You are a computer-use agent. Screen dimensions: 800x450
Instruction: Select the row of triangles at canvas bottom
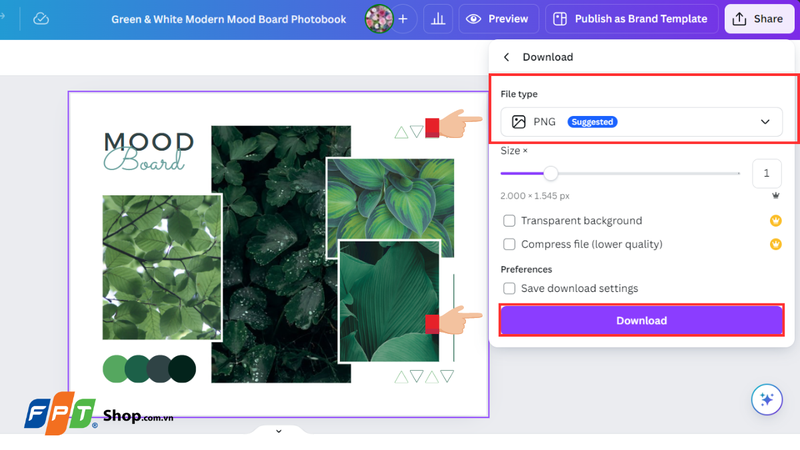(x=424, y=377)
